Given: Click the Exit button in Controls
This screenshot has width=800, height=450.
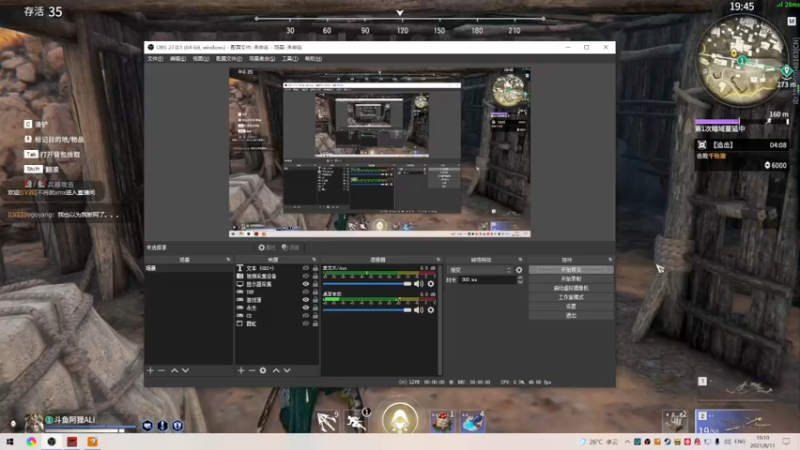Looking at the screenshot, I should (571, 315).
